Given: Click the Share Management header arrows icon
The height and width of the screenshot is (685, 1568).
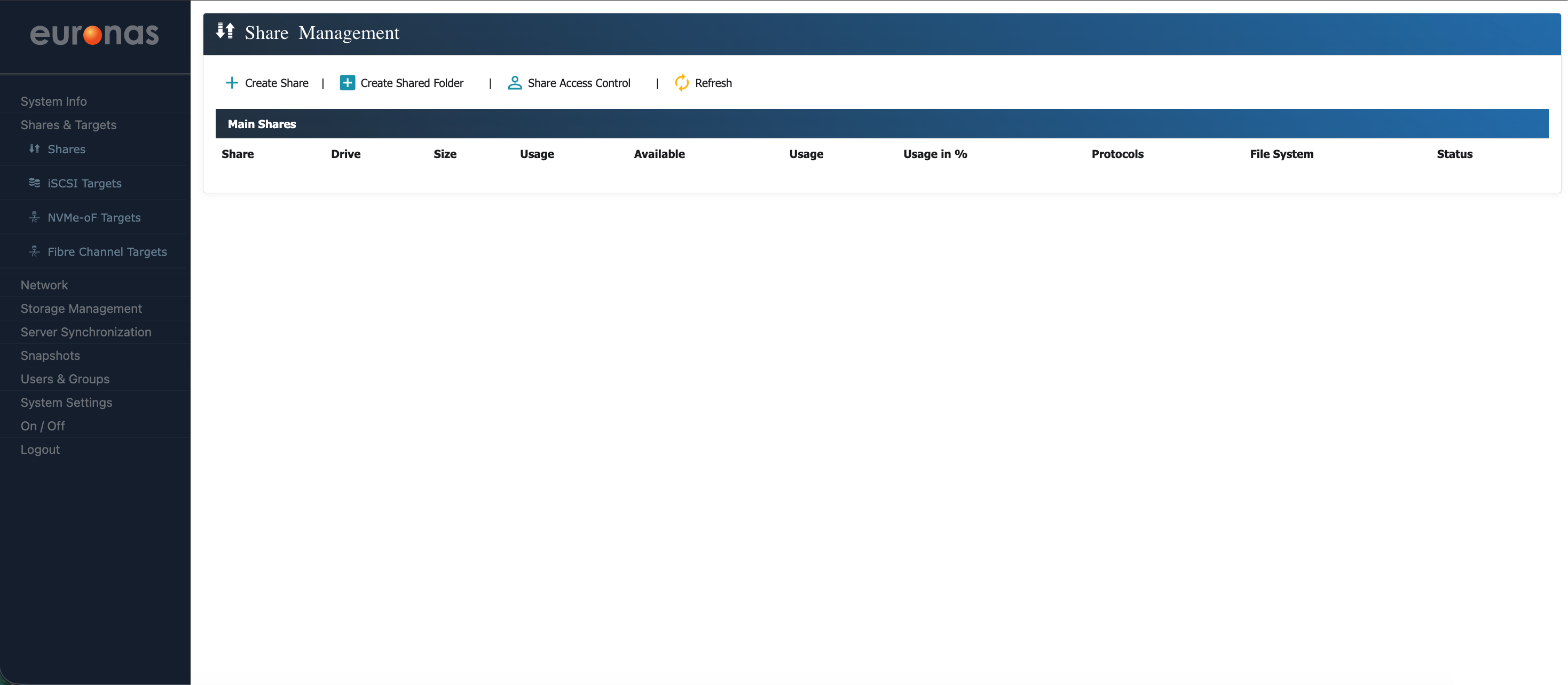Looking at the screenshot, I should click(225, 31).
